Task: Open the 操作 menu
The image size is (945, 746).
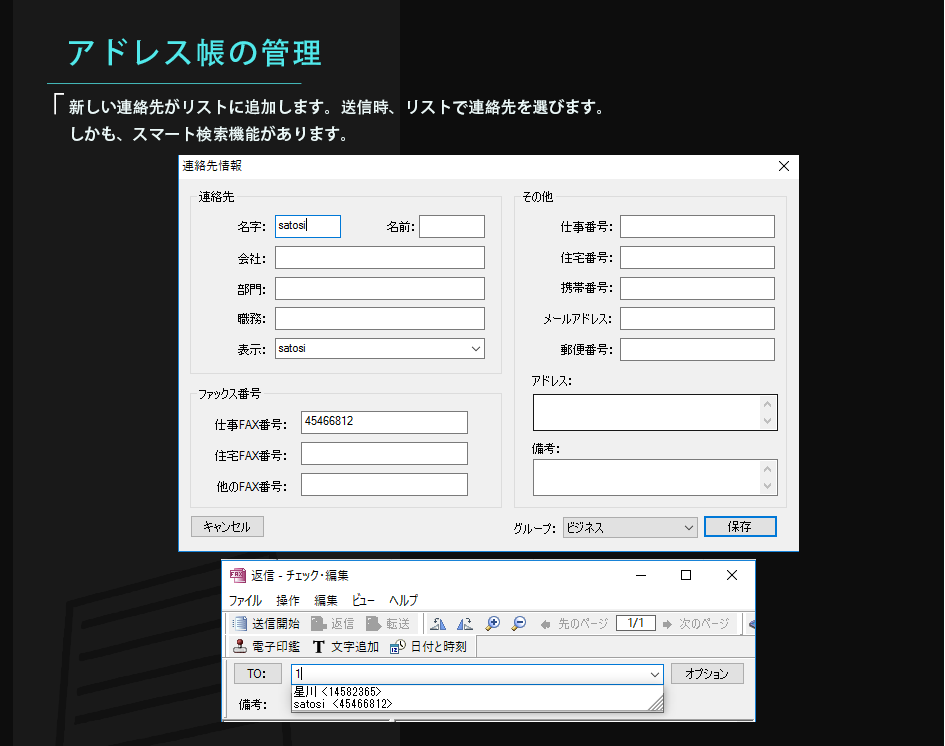Action: [288, 600]
